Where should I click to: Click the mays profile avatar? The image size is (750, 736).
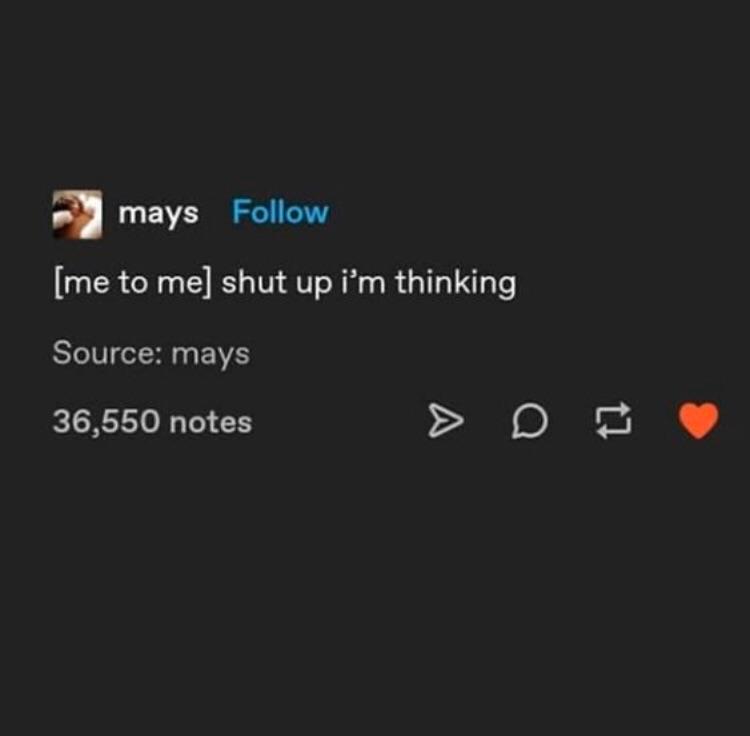tap(77, 214)
